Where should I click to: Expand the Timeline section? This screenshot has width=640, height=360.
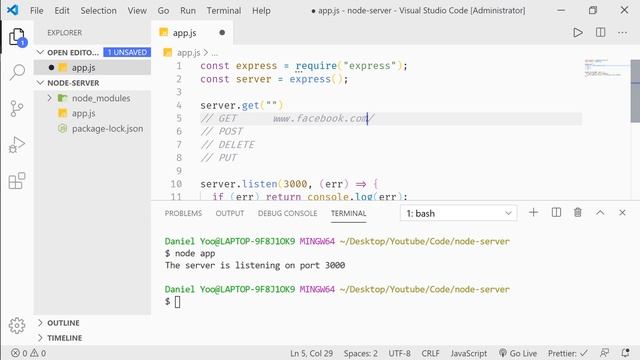pos(40,338)
